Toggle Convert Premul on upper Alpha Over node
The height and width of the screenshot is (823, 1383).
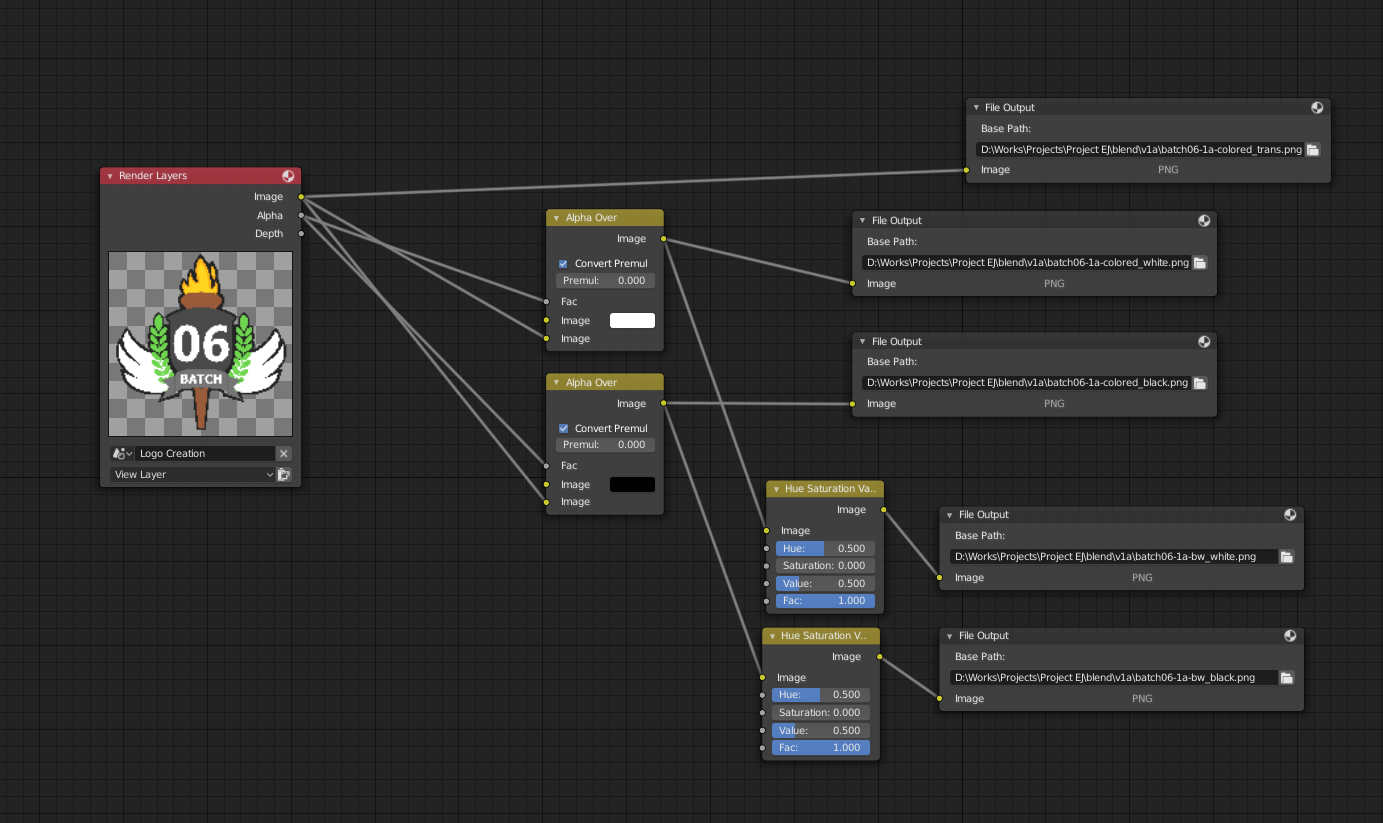coord(563,264)
